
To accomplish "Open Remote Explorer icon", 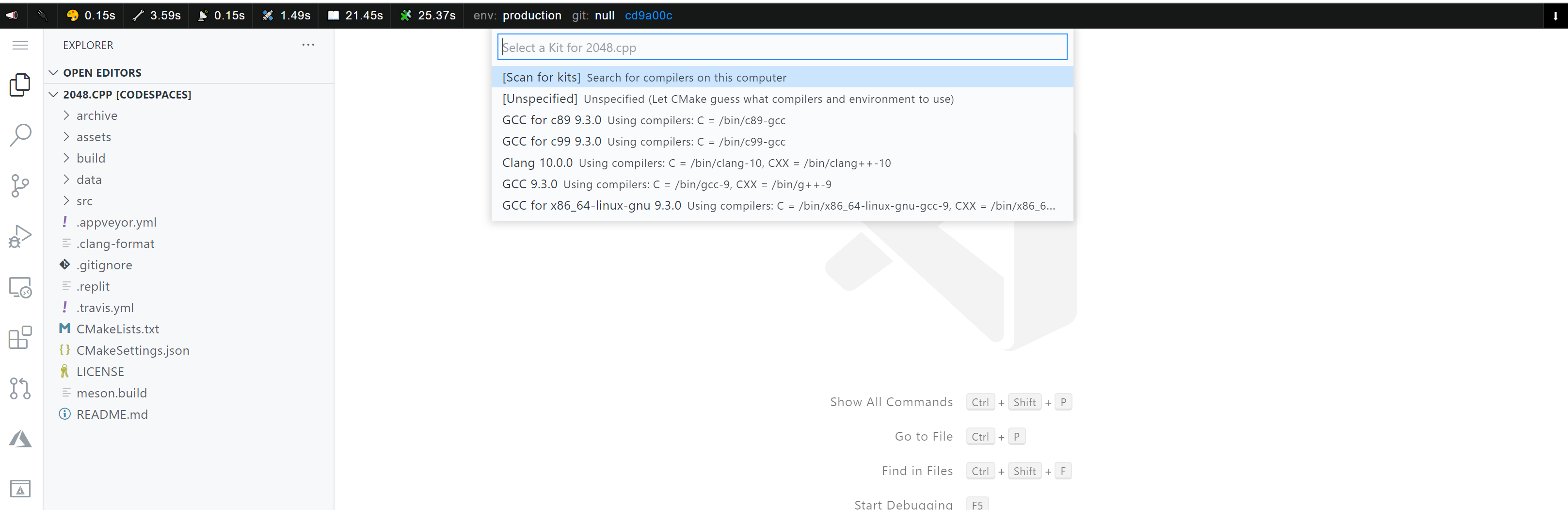I will tap(21, 287).
